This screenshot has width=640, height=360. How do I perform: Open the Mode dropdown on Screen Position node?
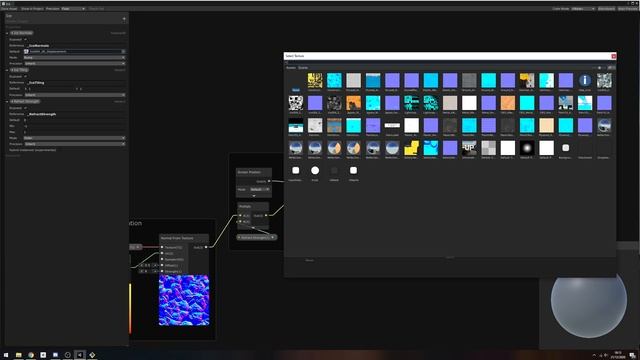tap(260, 189)
